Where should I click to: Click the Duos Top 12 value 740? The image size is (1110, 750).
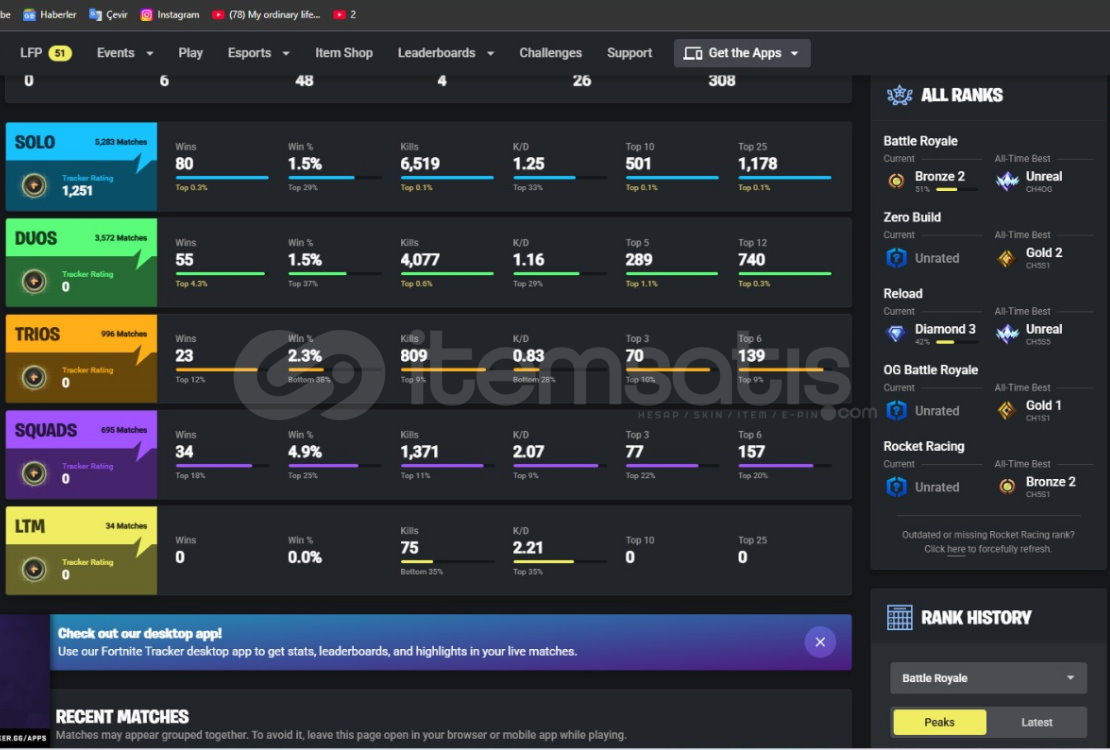(x=751, y=260)
